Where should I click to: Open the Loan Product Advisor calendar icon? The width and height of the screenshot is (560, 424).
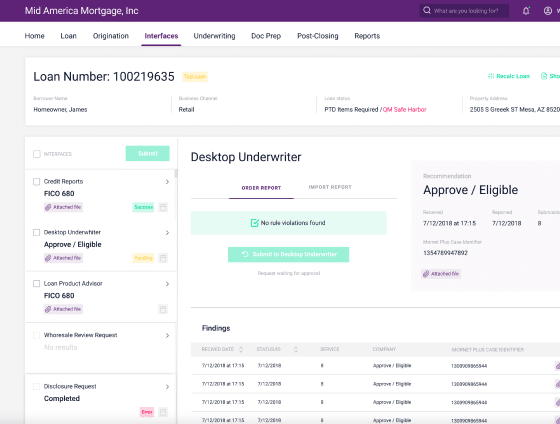coord(163,309)
